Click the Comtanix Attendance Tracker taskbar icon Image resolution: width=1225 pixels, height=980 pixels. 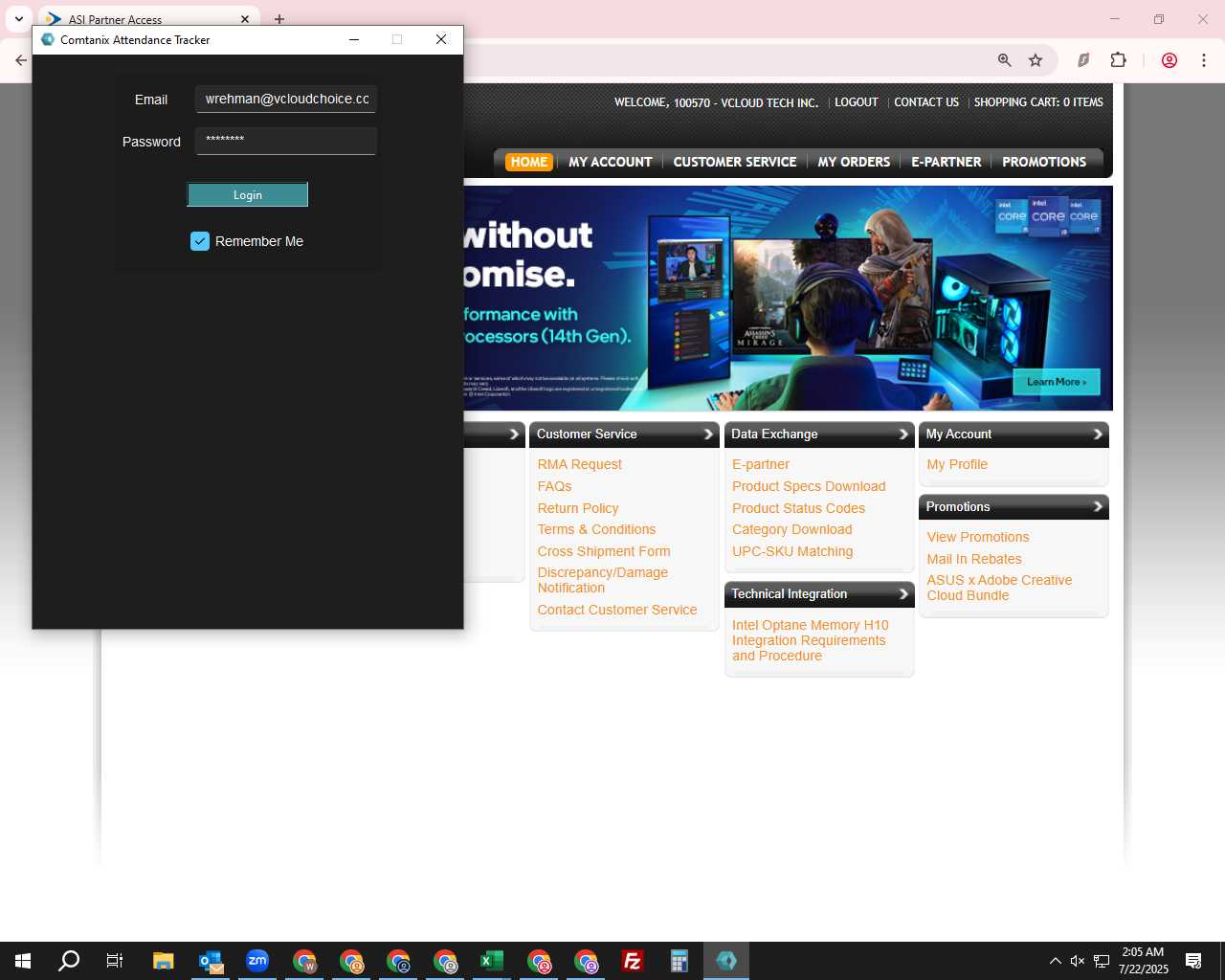(x=726, y=961)
